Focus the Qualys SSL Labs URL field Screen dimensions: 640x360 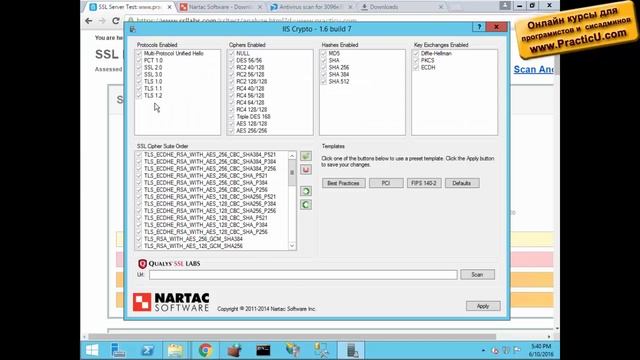click(x=303, y=275)
